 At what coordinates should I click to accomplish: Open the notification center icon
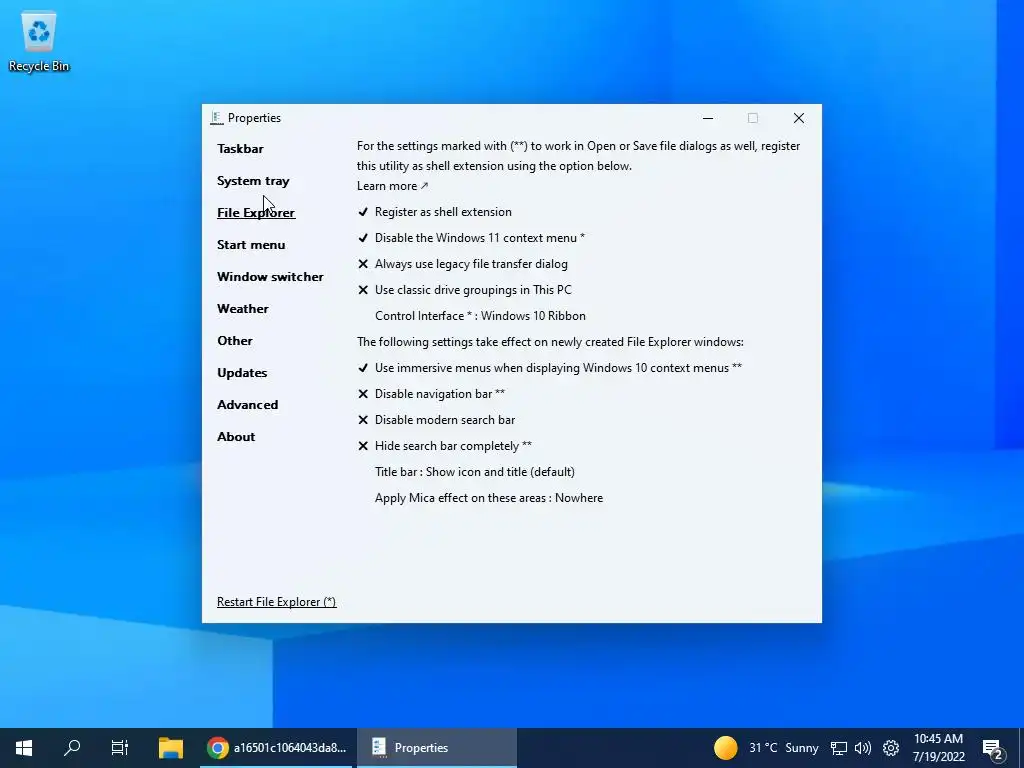[993, 748]
